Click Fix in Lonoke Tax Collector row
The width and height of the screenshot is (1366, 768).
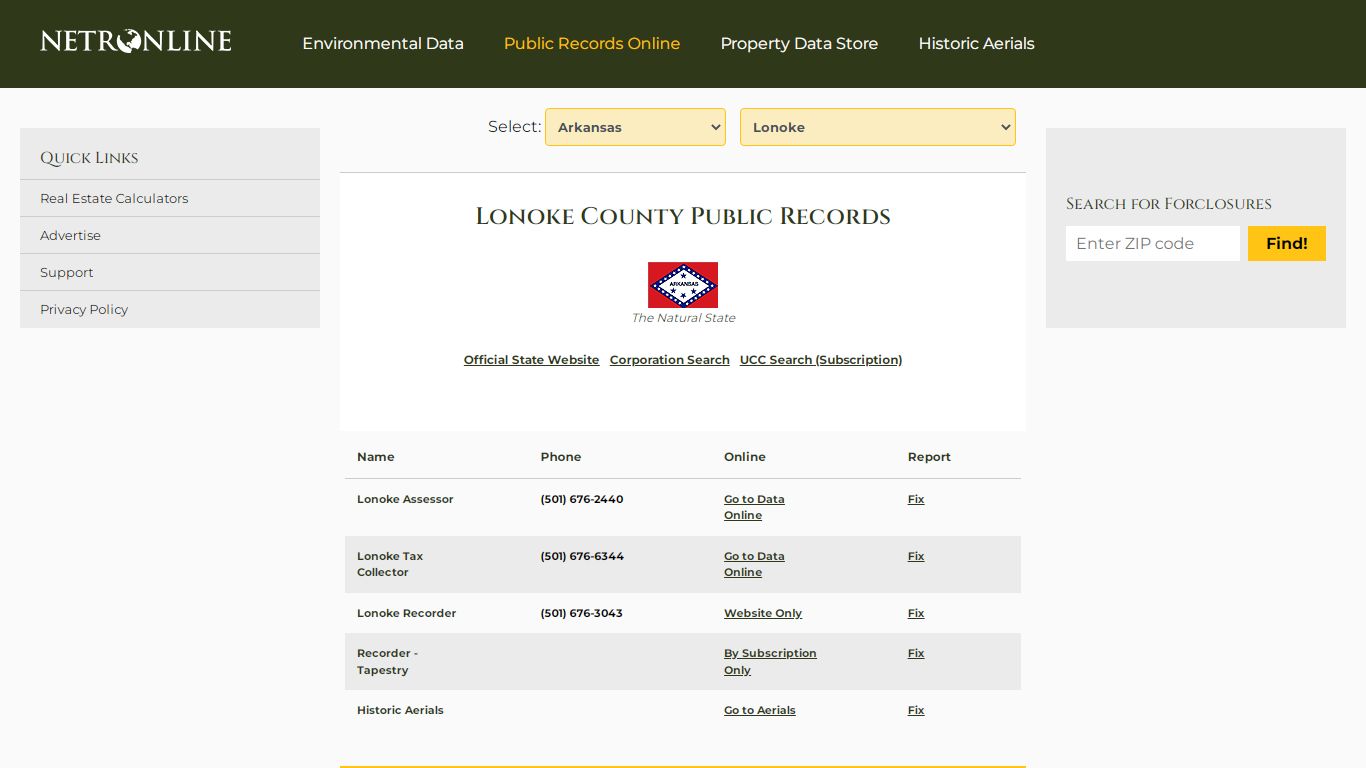pyautogui.click(x=916, y=556)
